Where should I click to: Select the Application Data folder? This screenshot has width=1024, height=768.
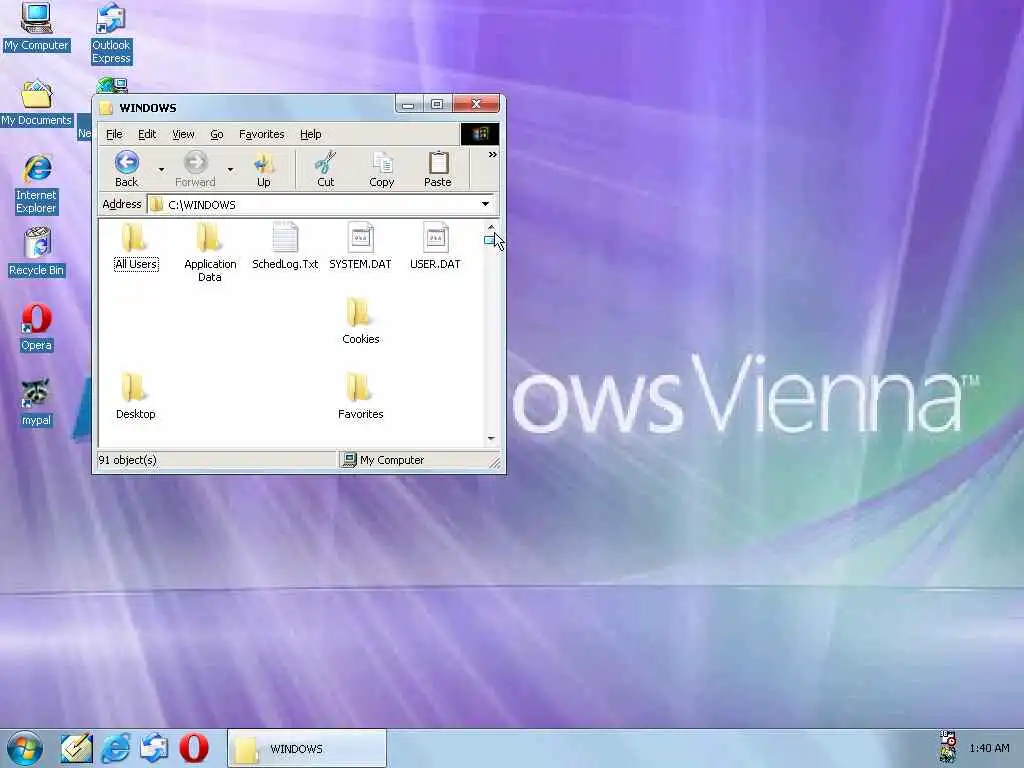210,252
